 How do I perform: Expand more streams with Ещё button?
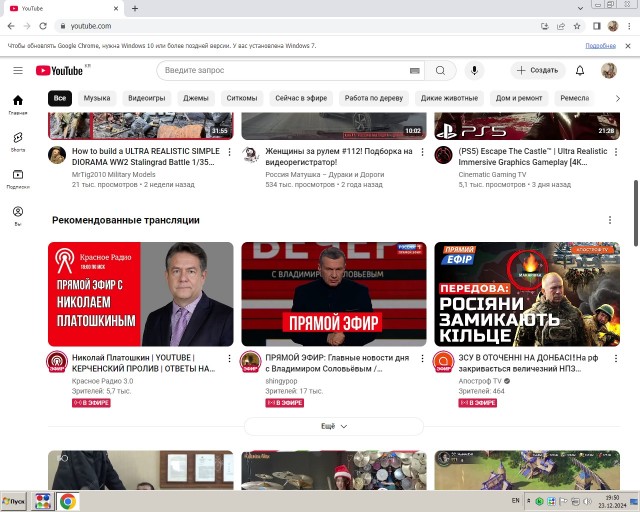(x=333, y=426)
